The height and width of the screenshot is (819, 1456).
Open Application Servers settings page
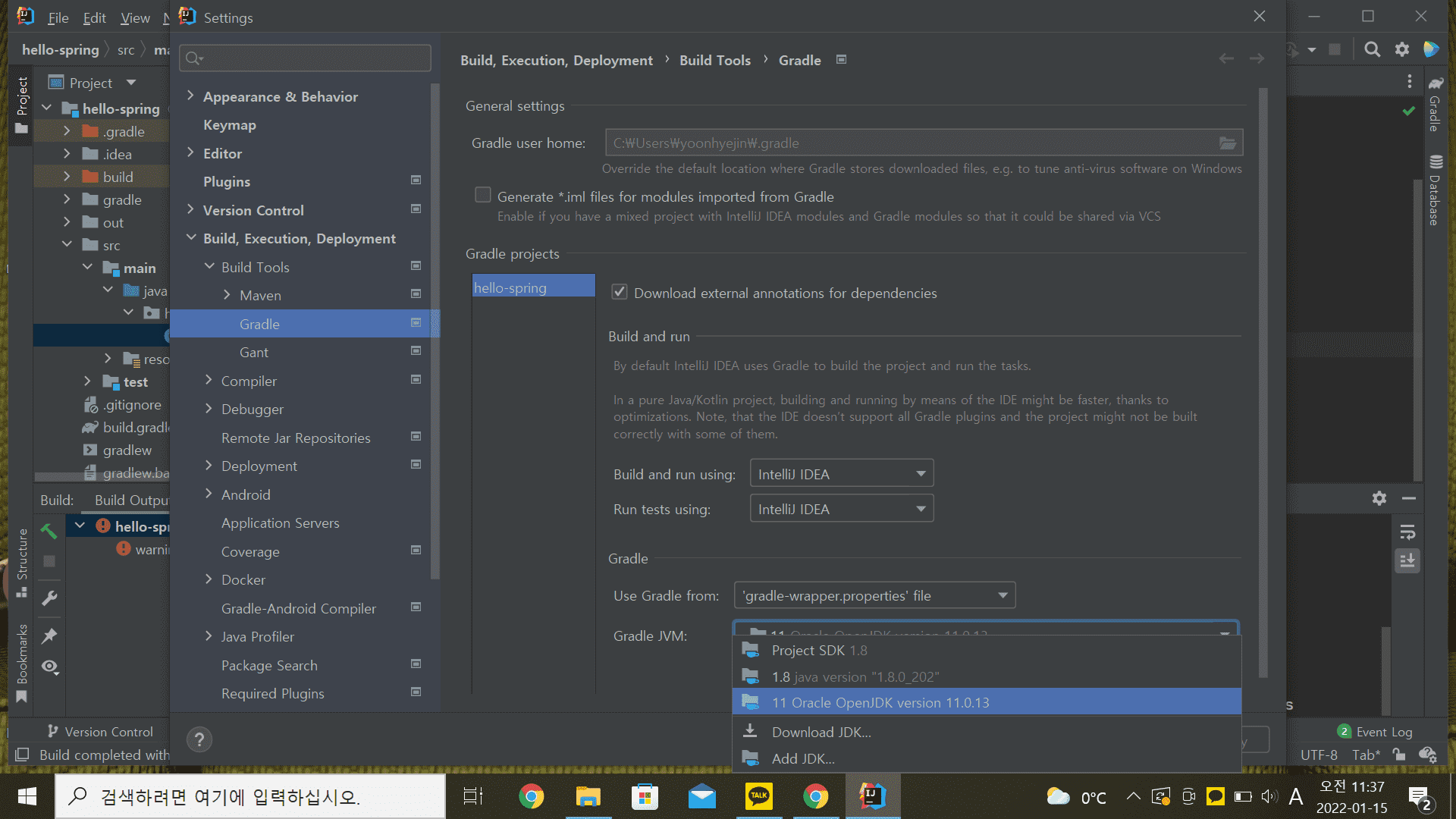pyautogui.click(x=280, y=522)
